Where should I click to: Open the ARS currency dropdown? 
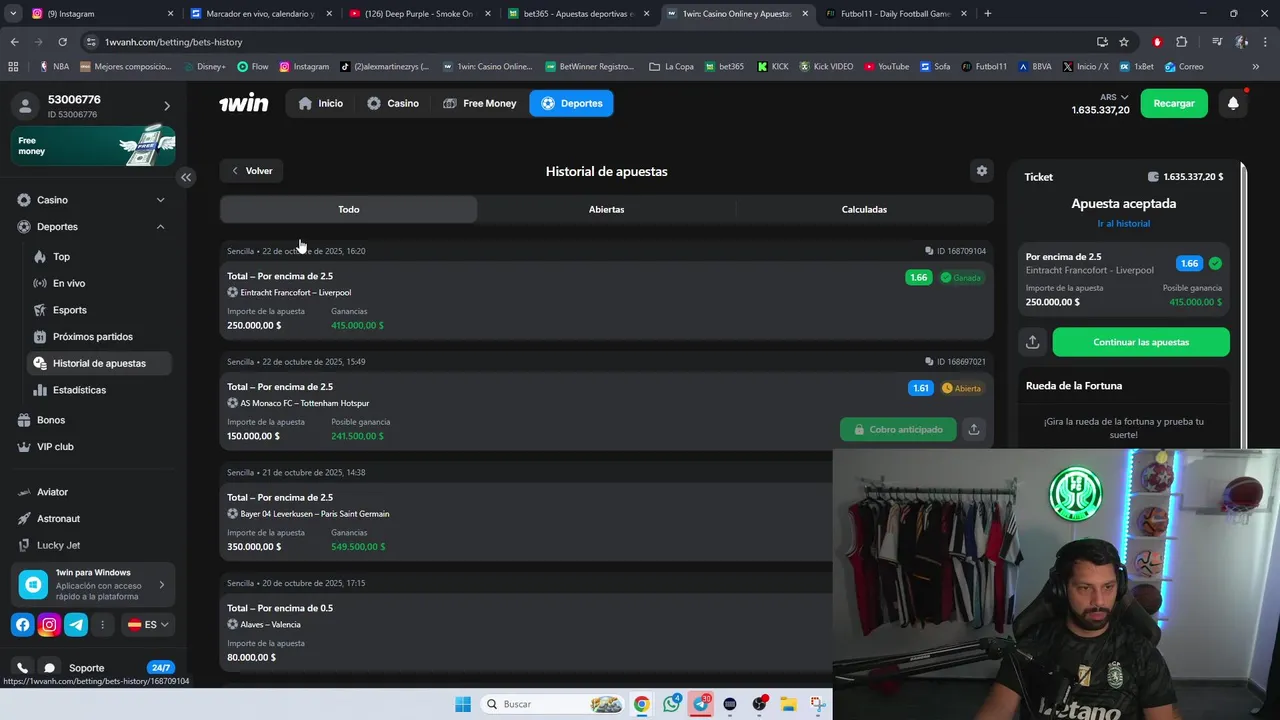point(1114,97)
